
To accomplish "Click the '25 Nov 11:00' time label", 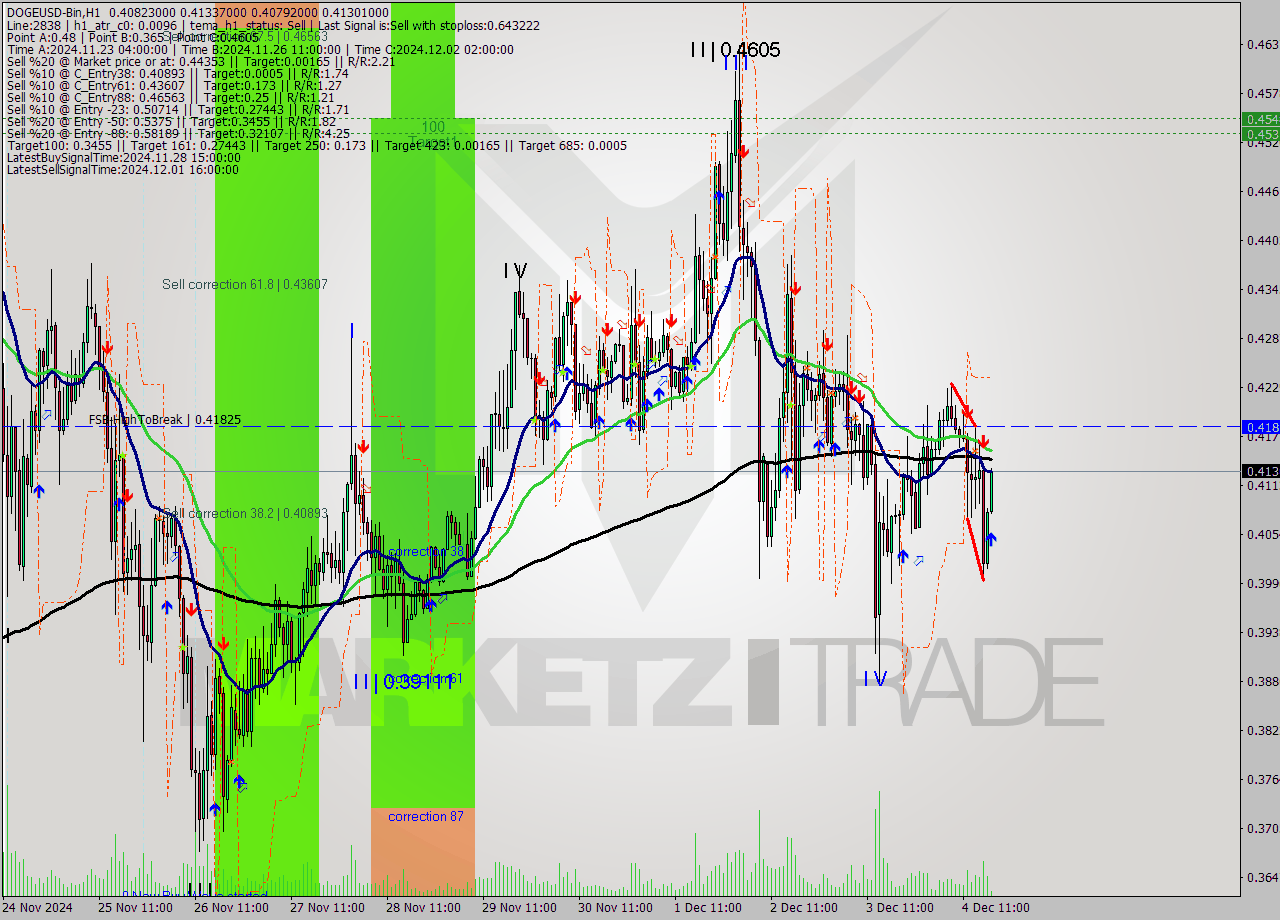I will coord(134,908).
